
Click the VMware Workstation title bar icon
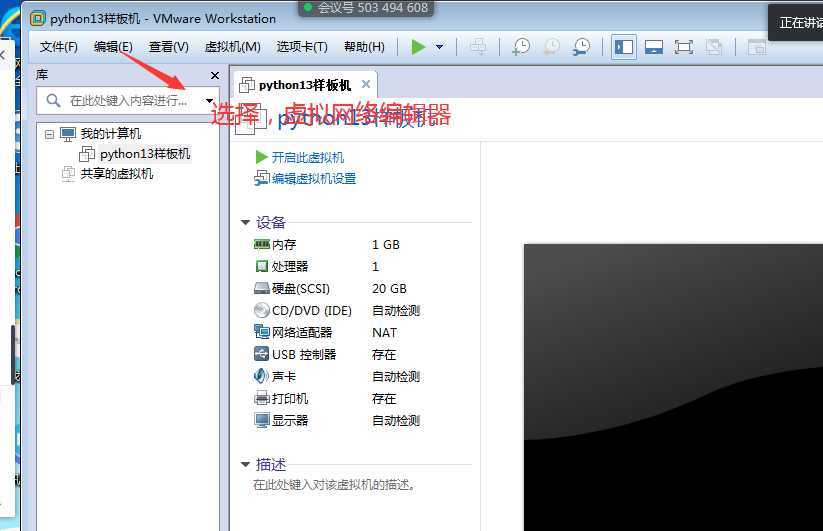(x=38, y=19)
